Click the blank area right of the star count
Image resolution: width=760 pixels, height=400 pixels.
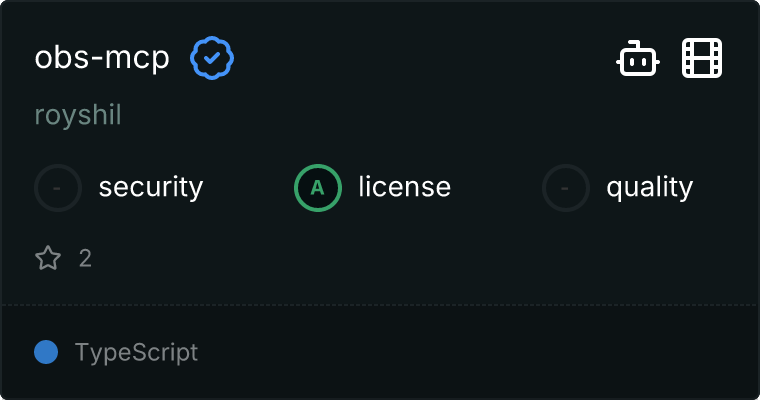point(400,259)
